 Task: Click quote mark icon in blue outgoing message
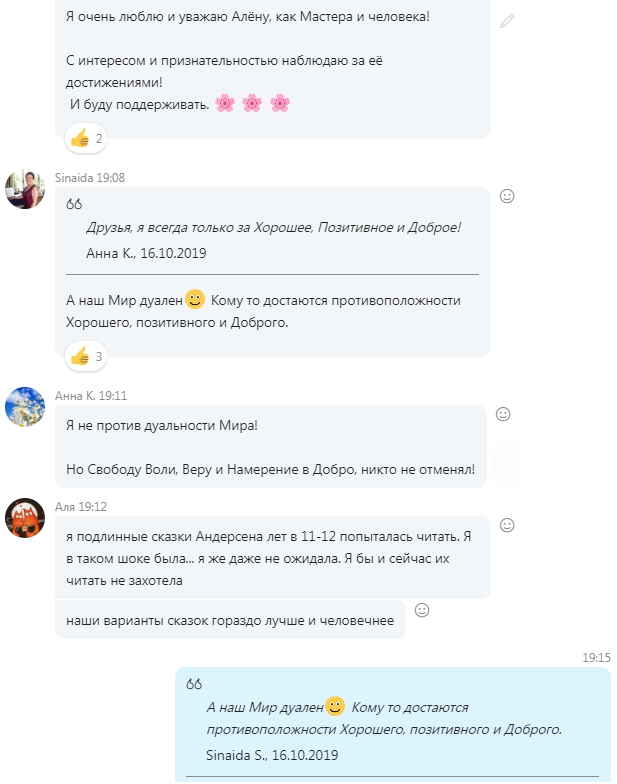coord(194,684)
